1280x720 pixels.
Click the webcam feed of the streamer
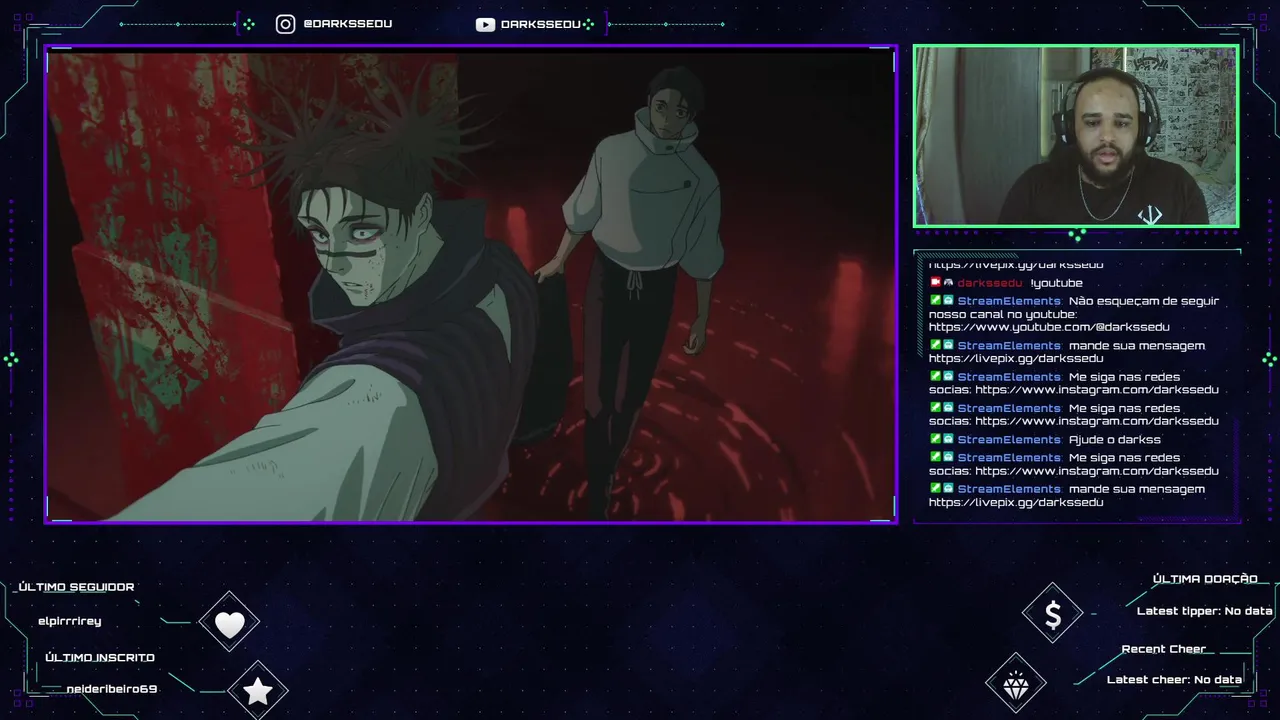(x=1076, y=136)
